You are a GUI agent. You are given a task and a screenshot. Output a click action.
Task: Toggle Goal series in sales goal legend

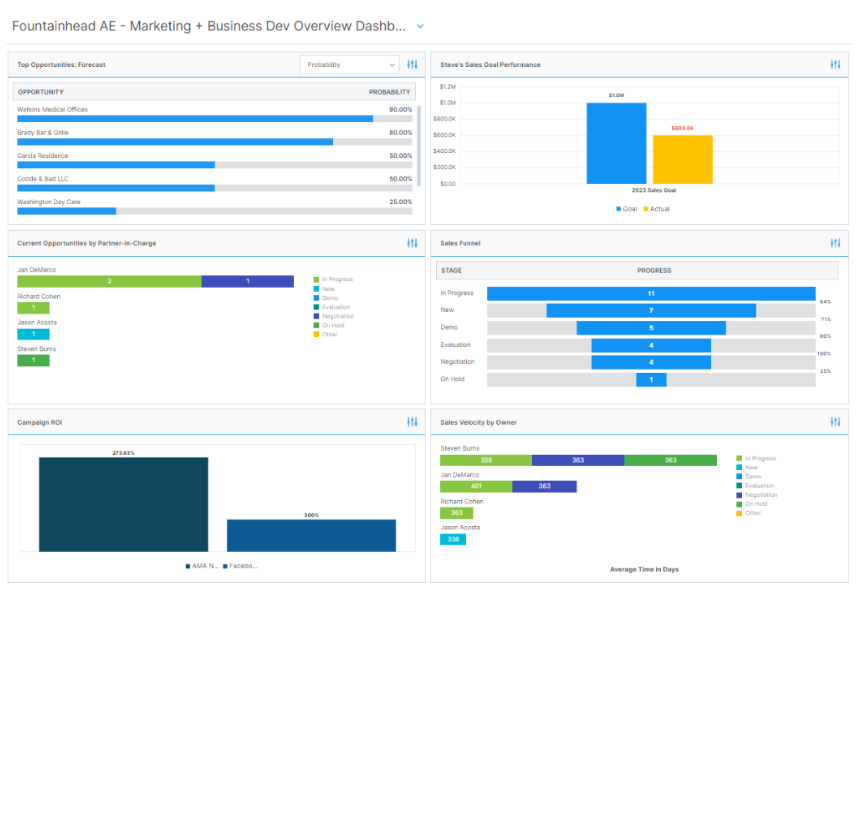pyautogui.click(x=626, y=209)
